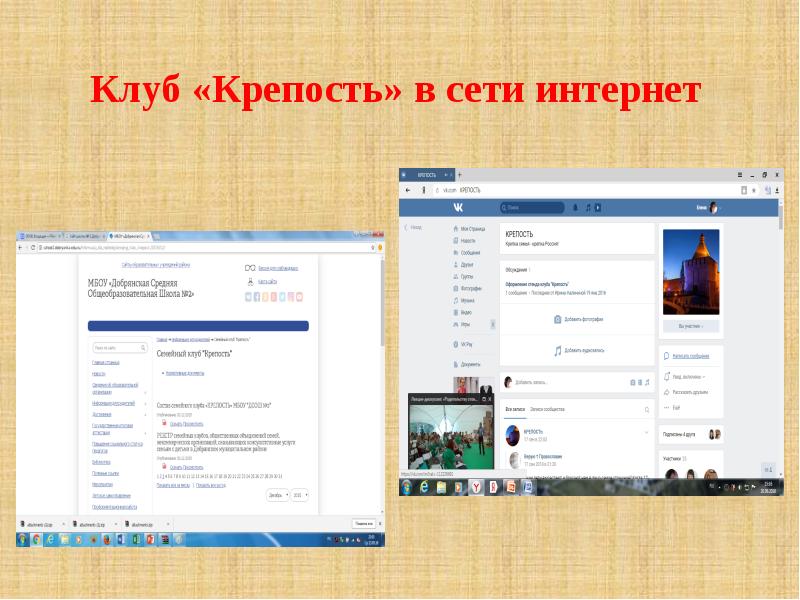Open the year dropdown beside Декабрь
The width and height of the screenshot is (800, 600).
coord(299,495)
